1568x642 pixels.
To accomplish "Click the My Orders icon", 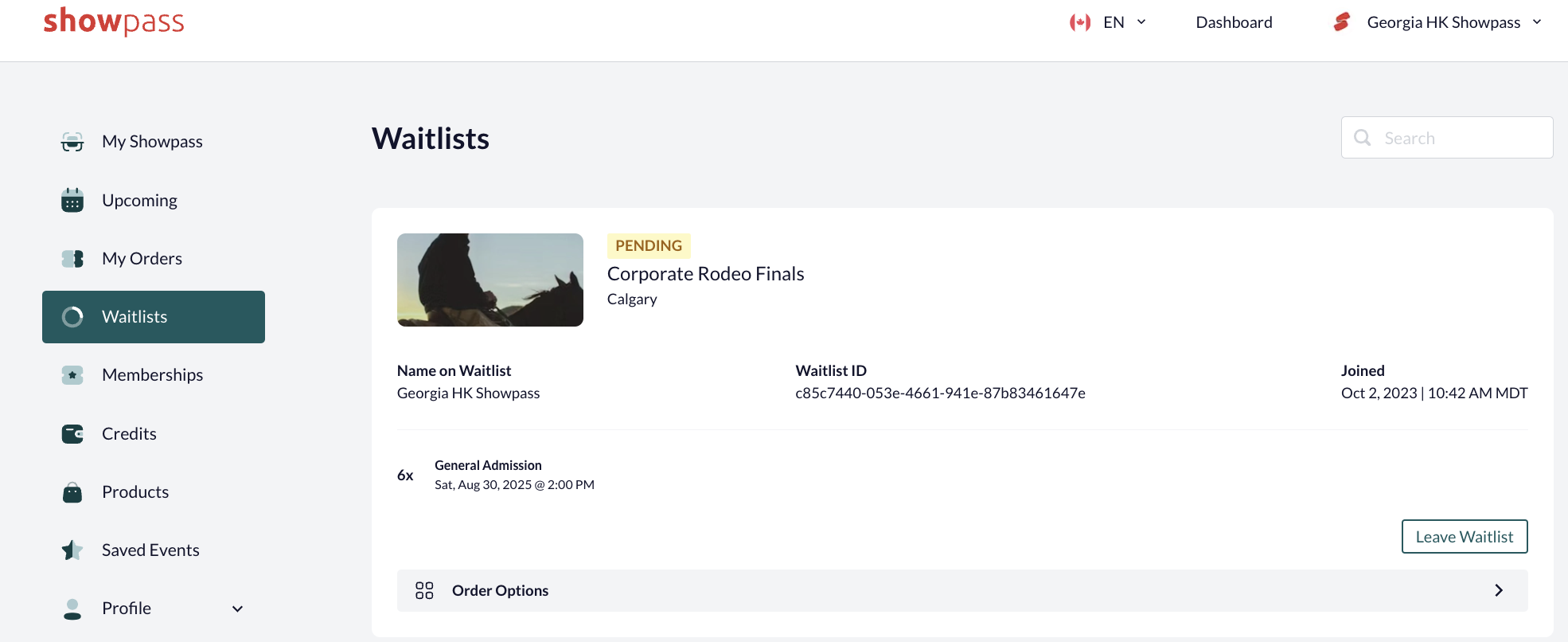I will 72,259.
